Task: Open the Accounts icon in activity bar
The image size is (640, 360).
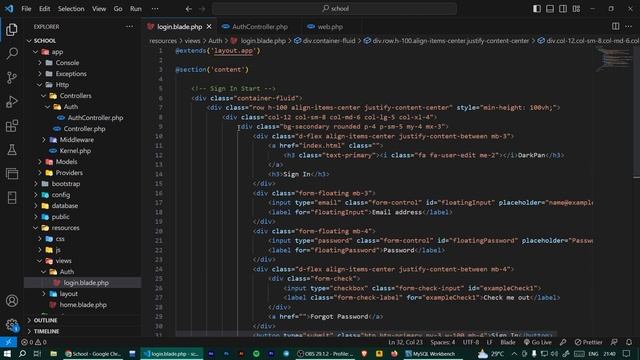Action: (12, 301)
